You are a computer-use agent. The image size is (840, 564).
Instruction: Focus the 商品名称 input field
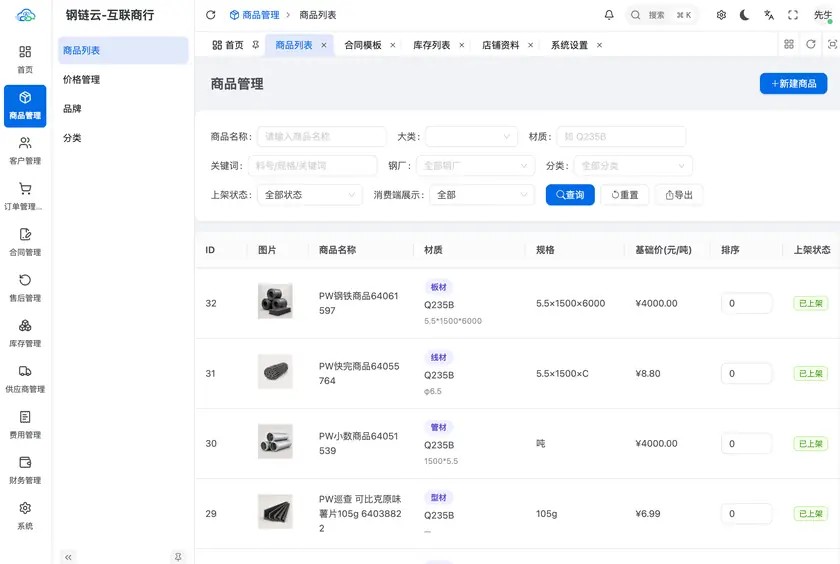321,137
